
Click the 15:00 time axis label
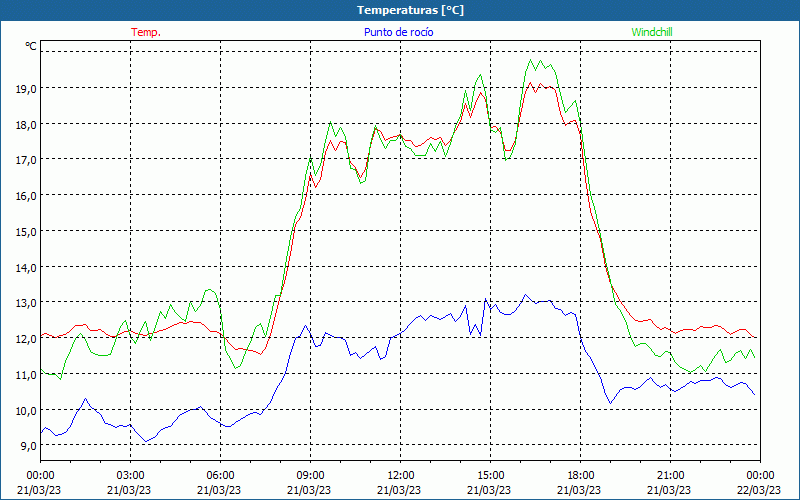point(490,476)
